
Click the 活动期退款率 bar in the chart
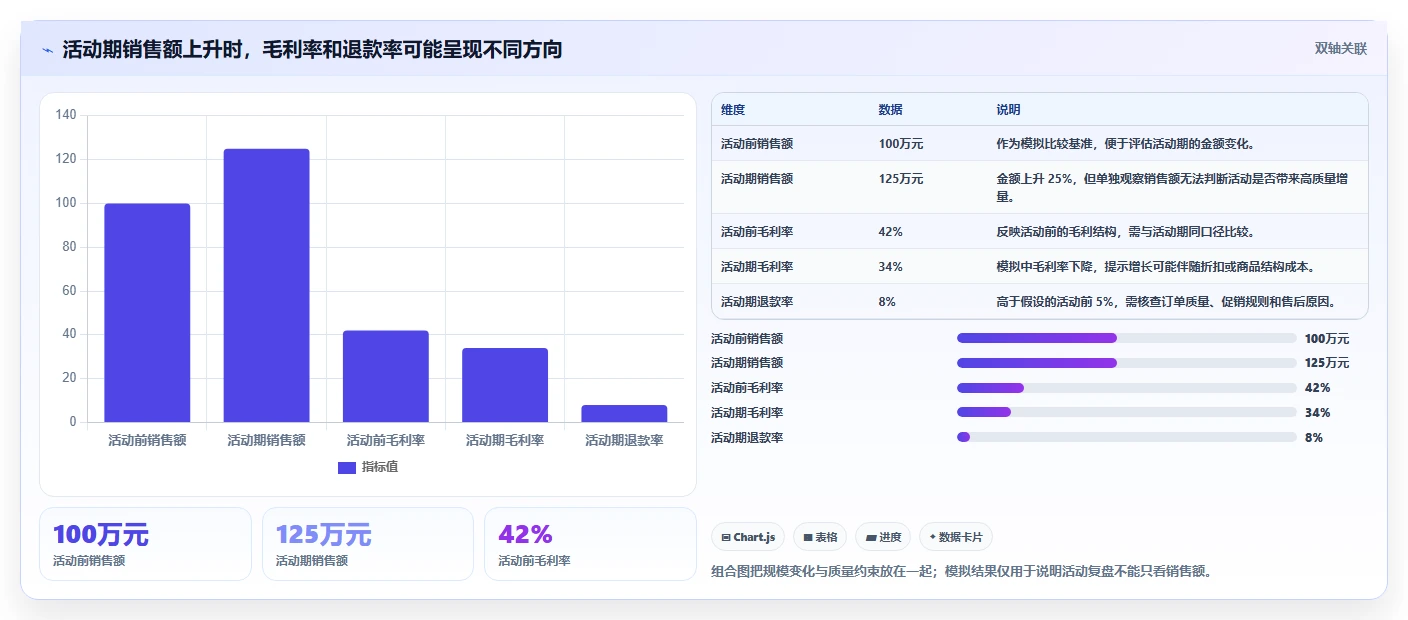(x=624, y=413)
